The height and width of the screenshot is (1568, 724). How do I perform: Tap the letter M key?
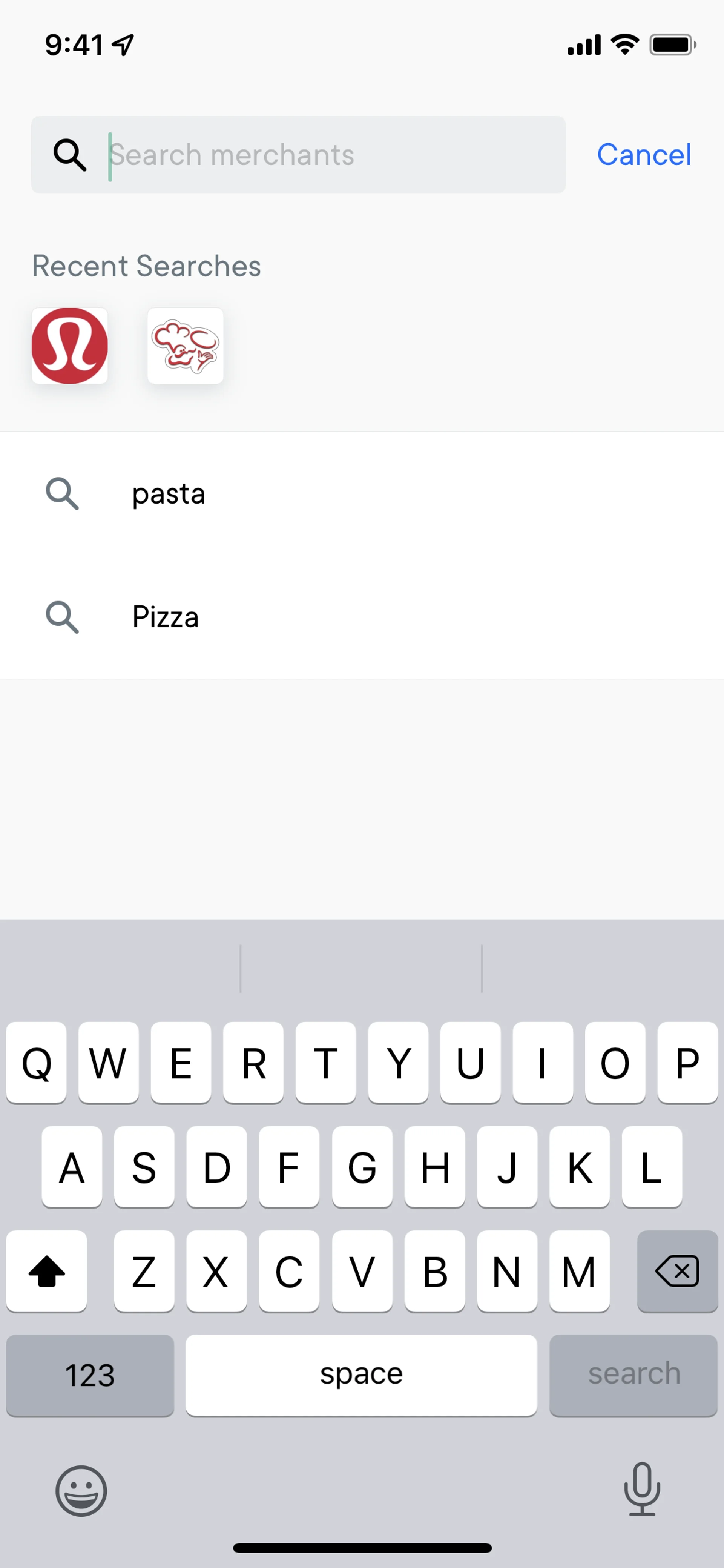pyautogui.click(x=579, y=1272)
